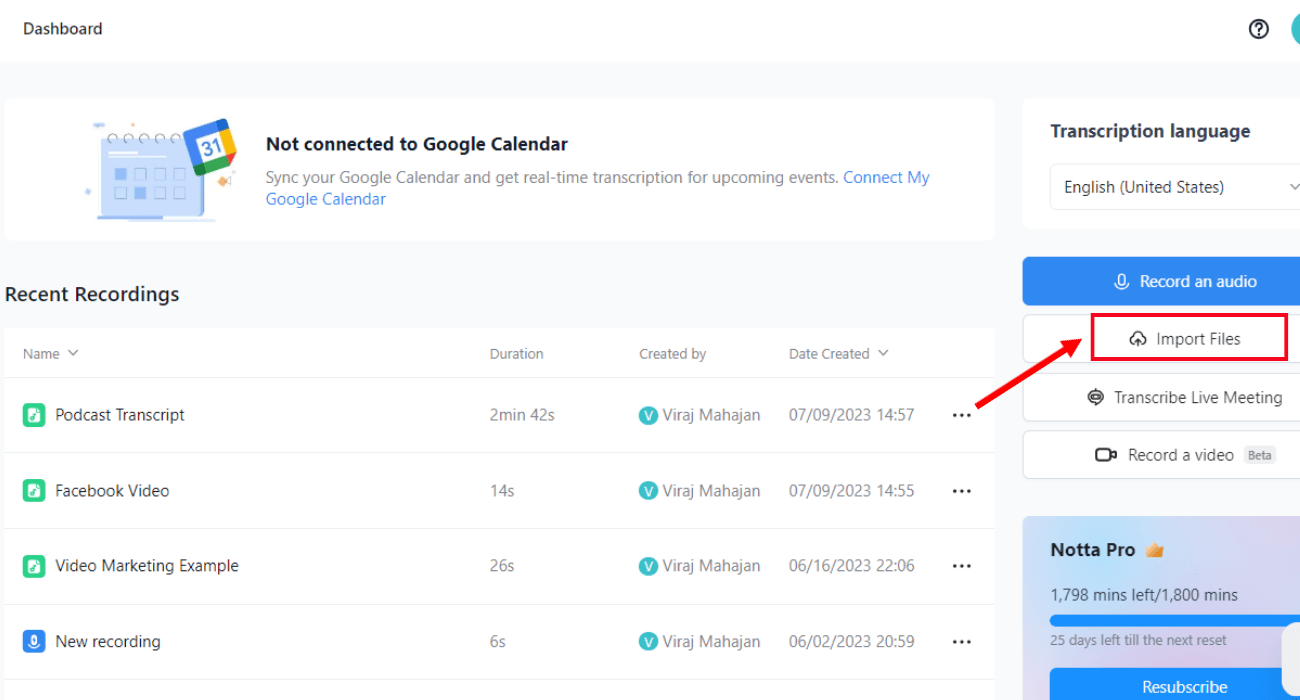Click the Google Calendar illustration

(162, 169)
